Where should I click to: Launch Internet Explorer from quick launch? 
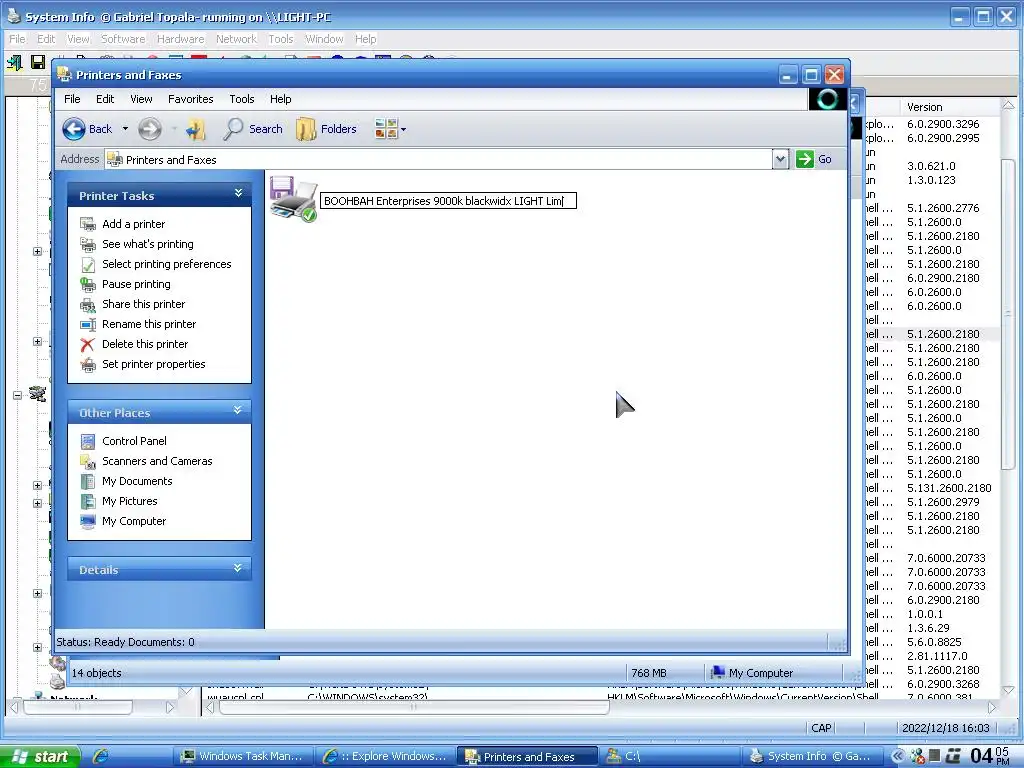[100, 756]
